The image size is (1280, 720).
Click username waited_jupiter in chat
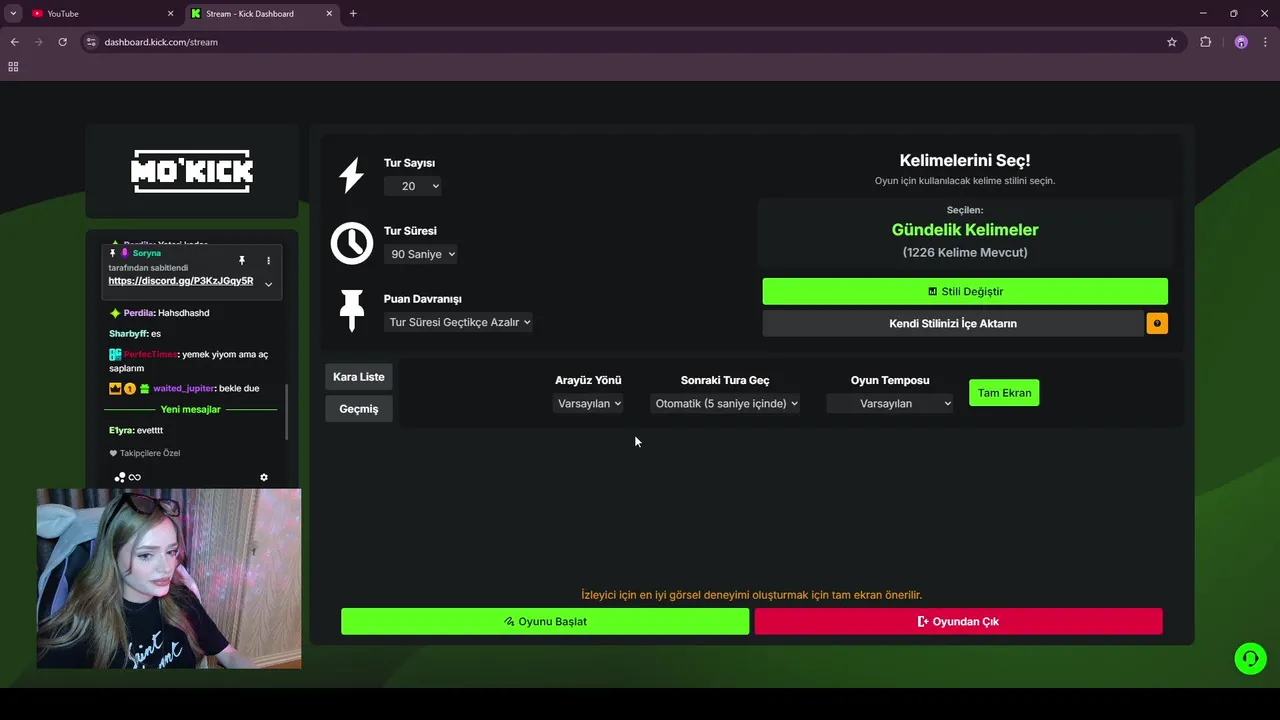coord(184,388)
